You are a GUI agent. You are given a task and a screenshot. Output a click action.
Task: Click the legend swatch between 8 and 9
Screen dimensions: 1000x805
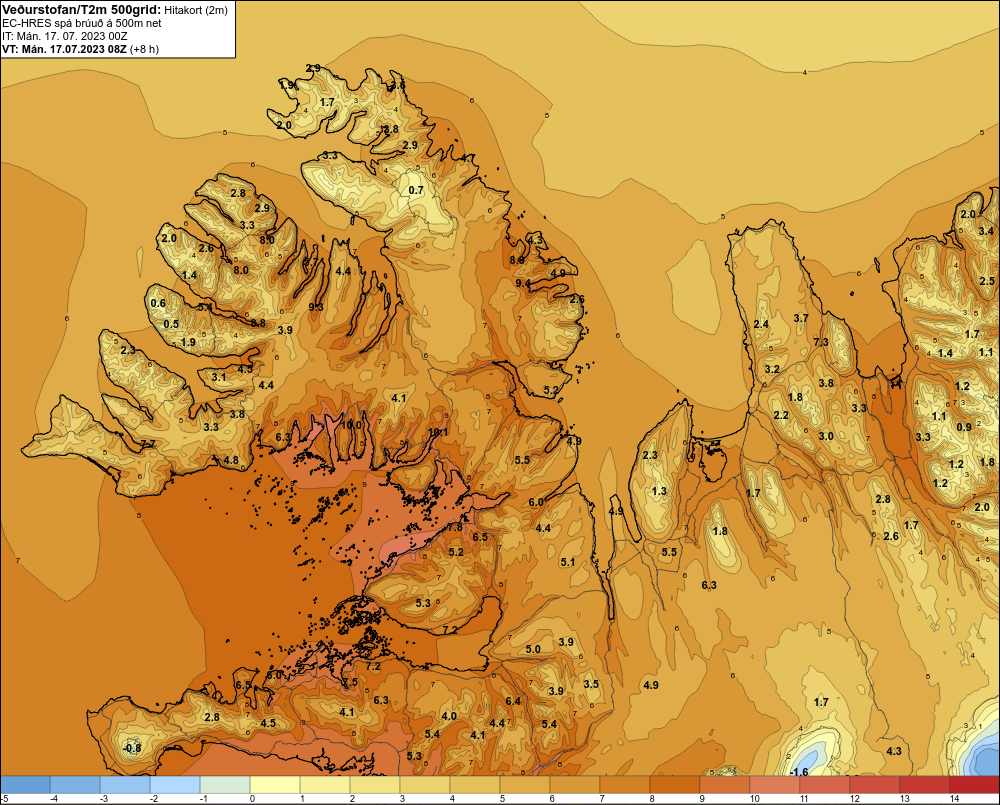[x=675, y=785]
